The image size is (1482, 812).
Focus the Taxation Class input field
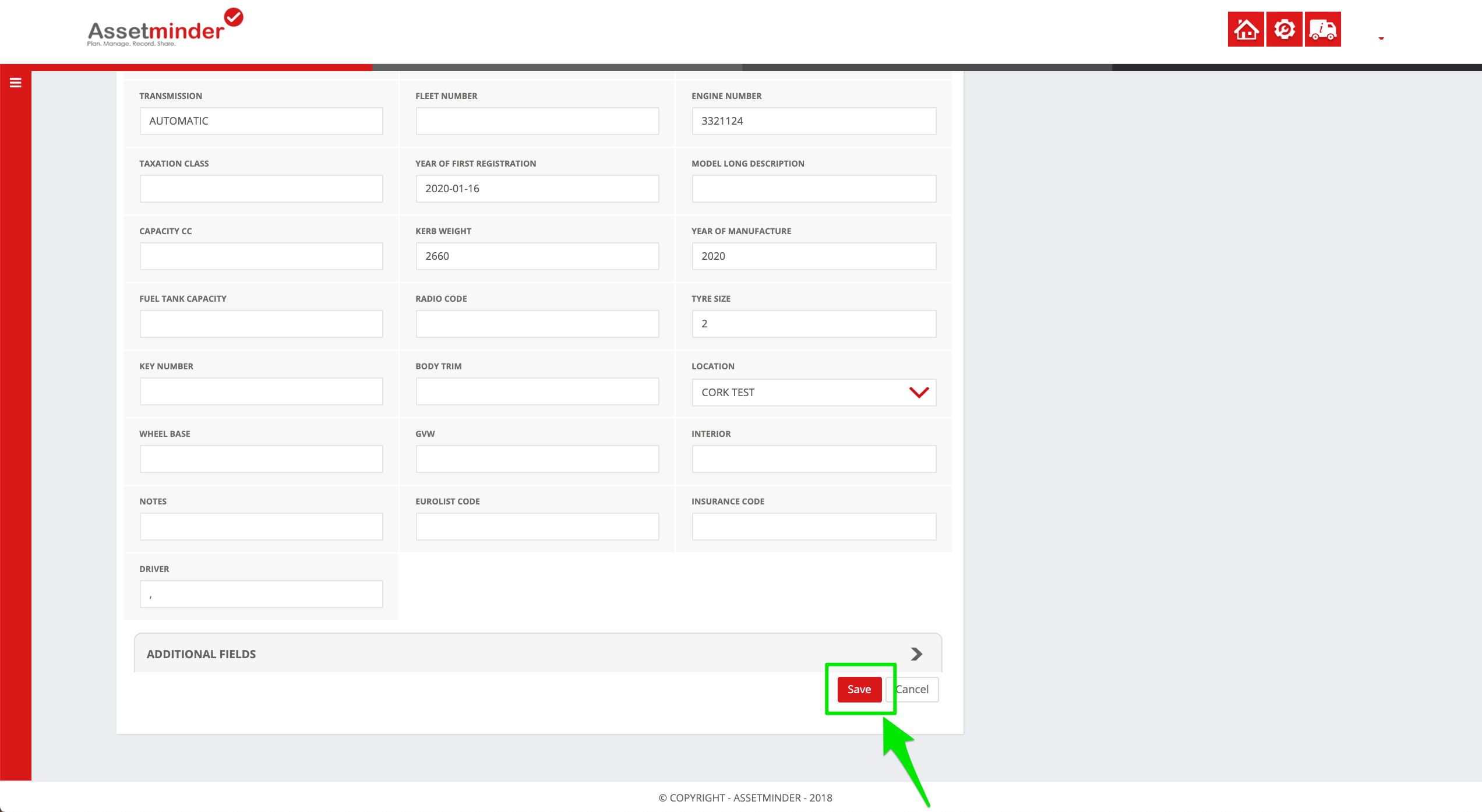[261, 189]
